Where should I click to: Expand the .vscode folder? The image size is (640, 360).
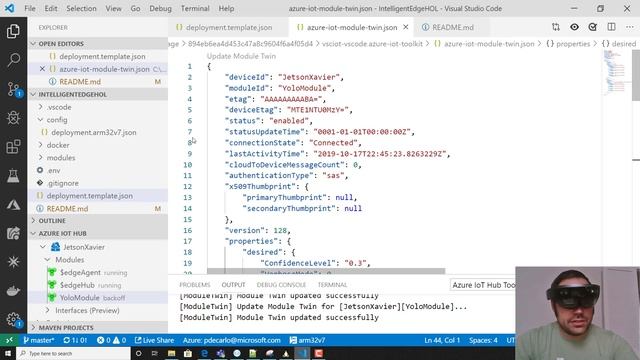98,107
